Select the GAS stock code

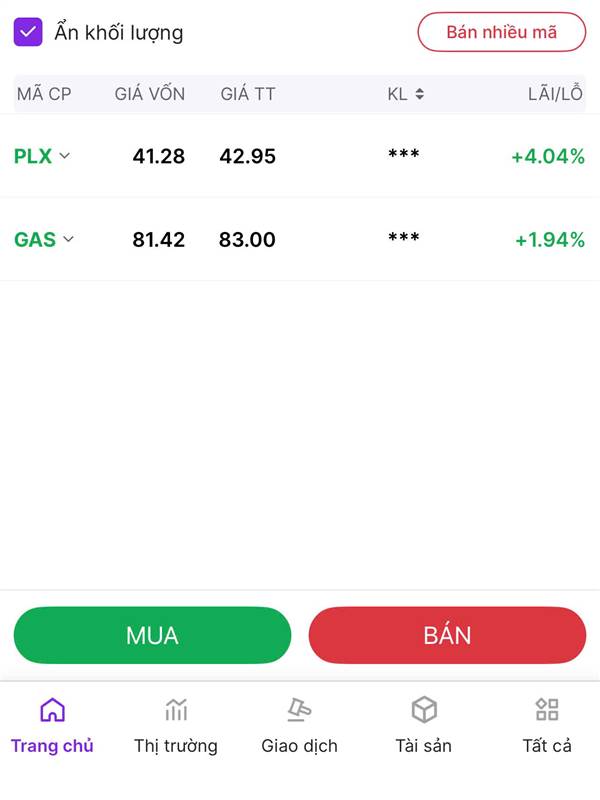tap(35, 239)
